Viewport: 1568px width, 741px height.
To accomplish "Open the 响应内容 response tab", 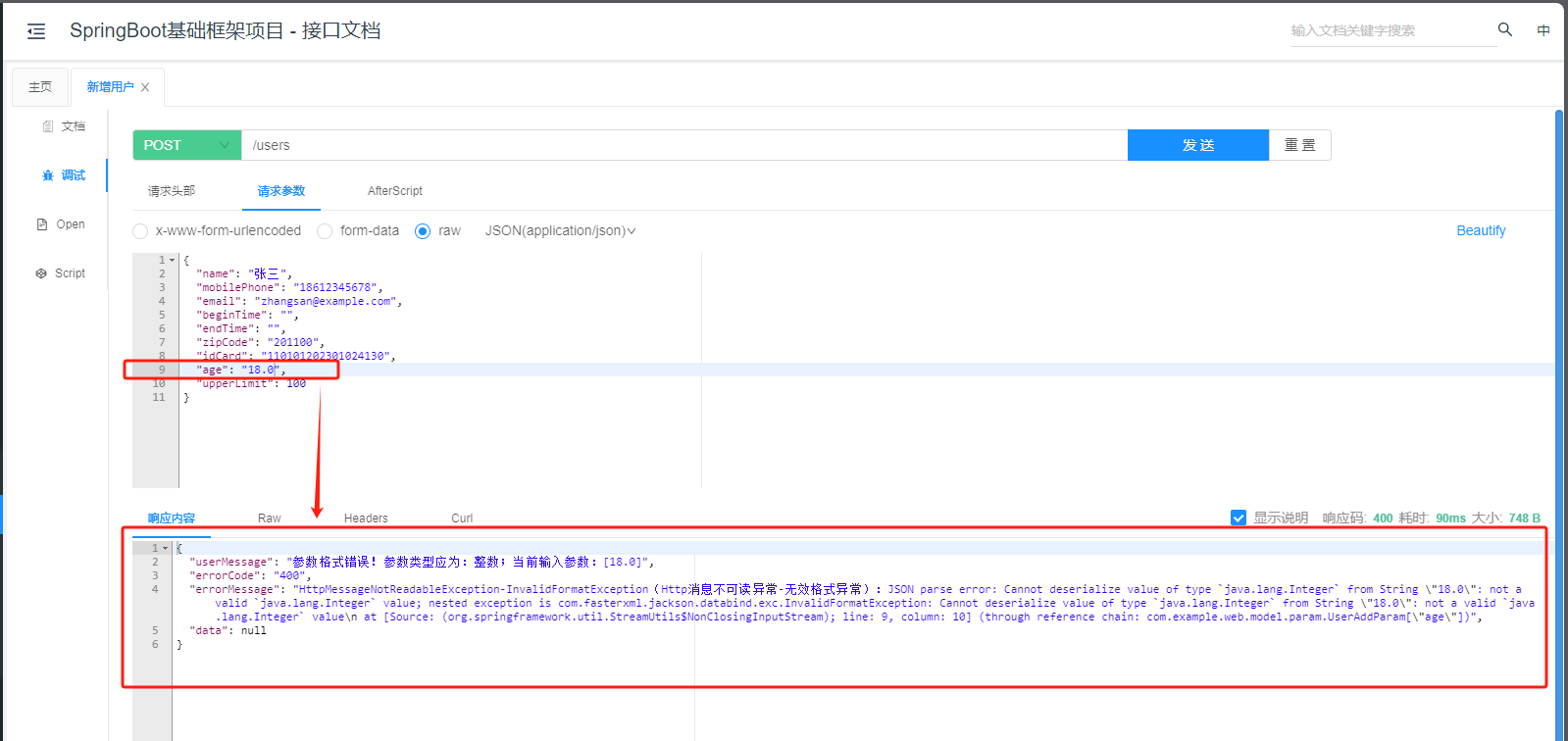I will pyautogui.click(x=172, y=519).
